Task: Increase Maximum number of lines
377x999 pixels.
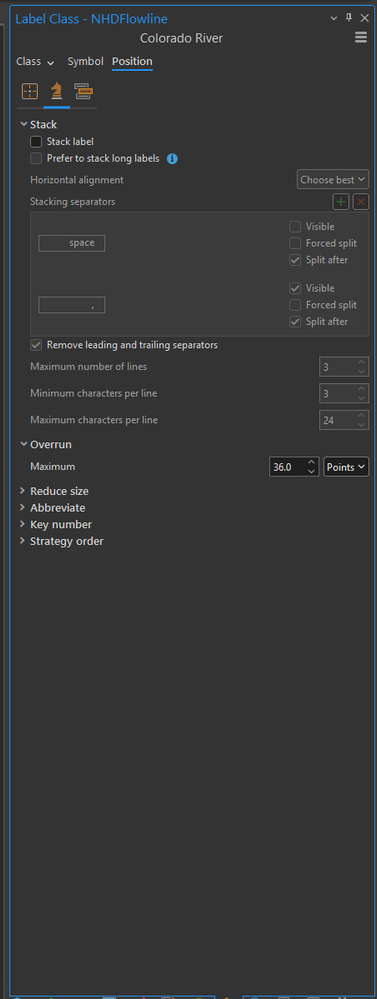Action: coord(362,362)
